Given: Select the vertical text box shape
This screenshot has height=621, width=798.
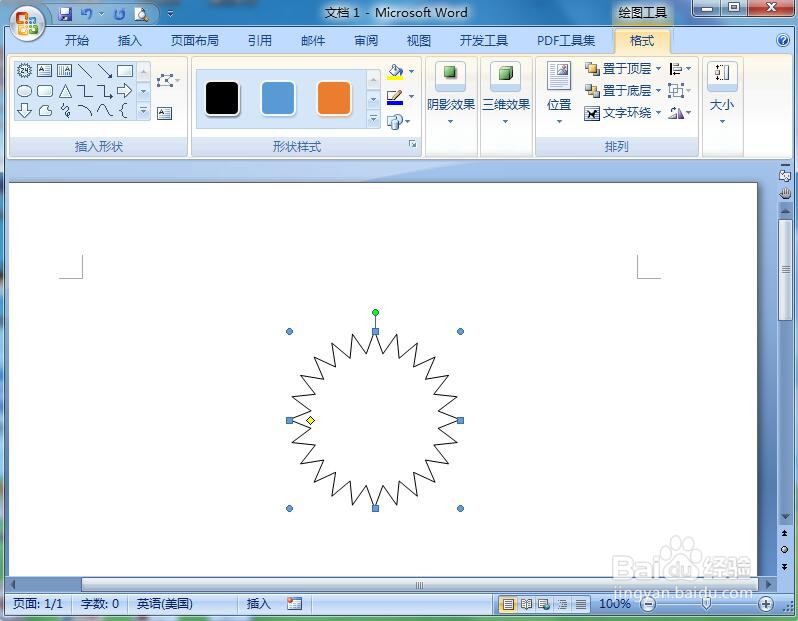Looking at the screenshot, I should 64,70.
